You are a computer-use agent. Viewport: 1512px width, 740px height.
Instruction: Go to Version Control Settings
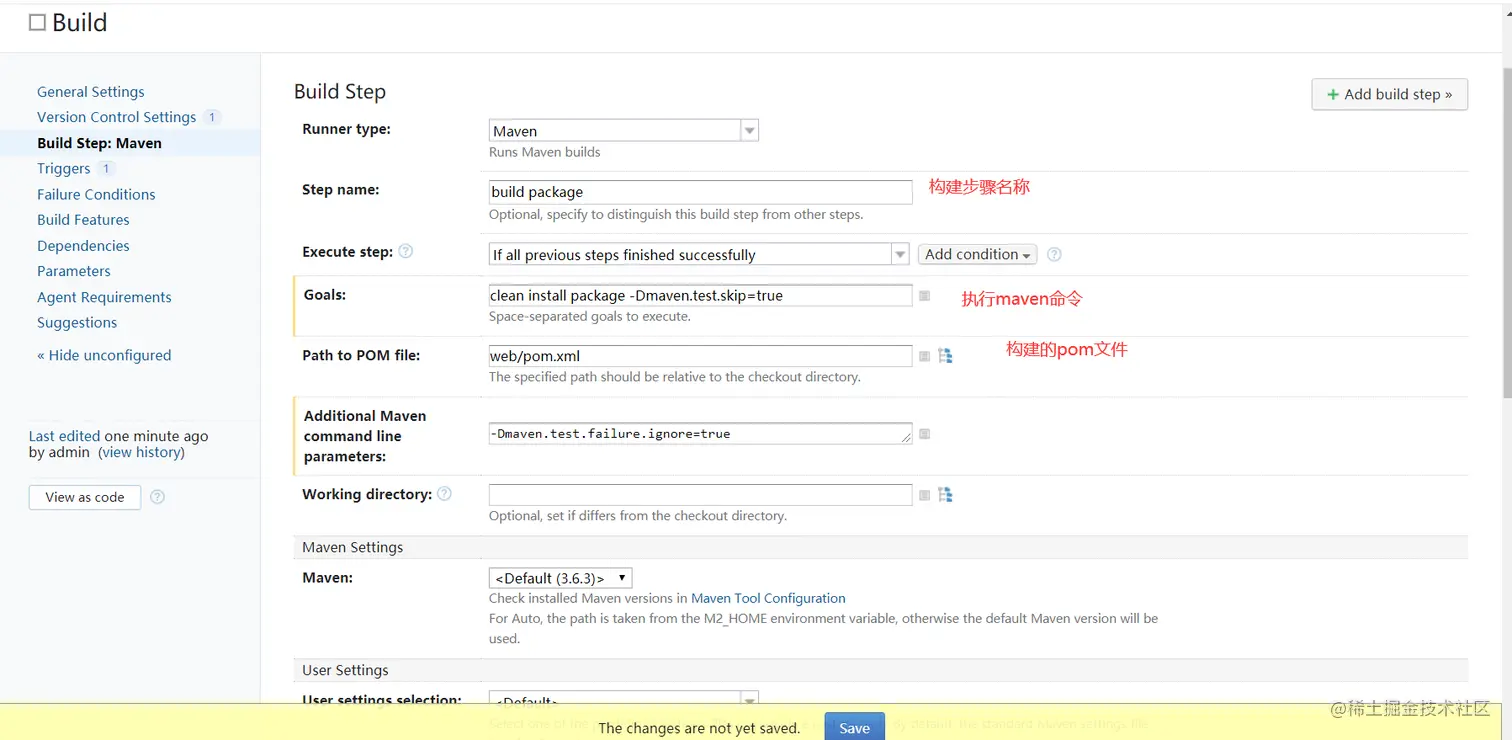(116, 117)
